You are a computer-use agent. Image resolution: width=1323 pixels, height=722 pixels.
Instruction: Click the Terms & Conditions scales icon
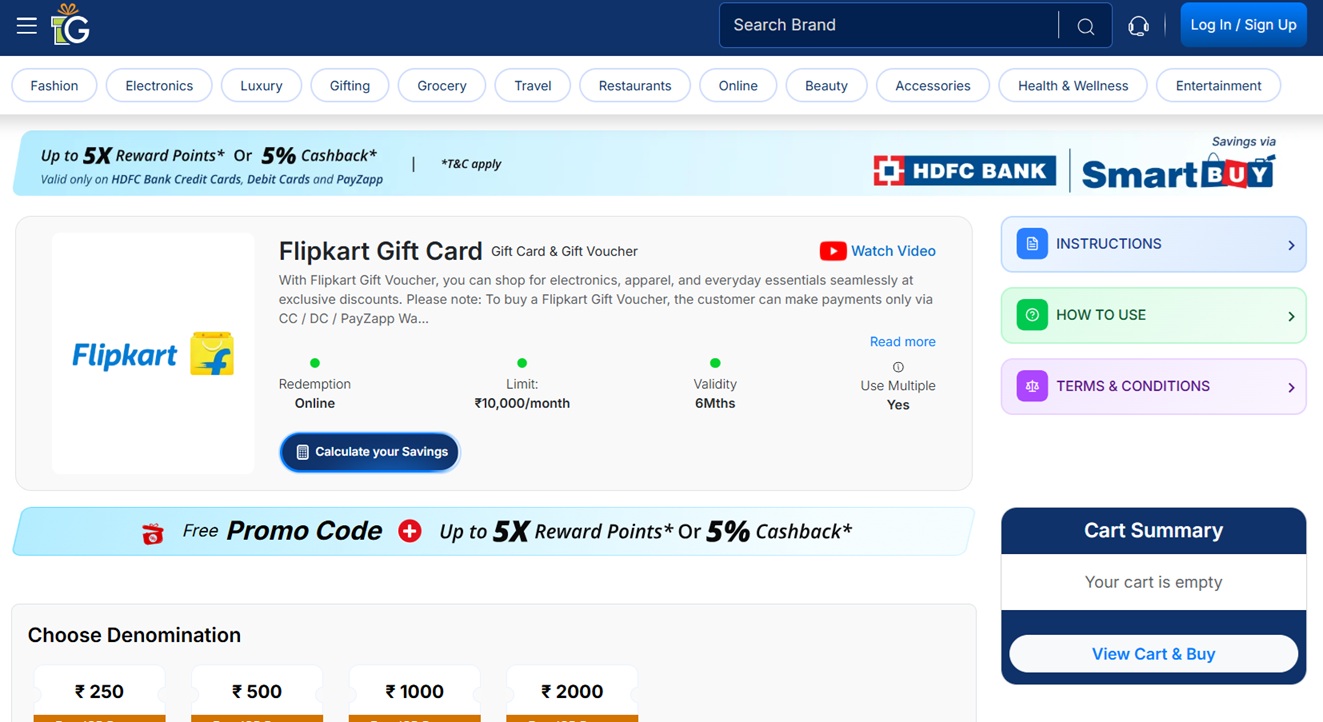click(x=1032, y=386)
